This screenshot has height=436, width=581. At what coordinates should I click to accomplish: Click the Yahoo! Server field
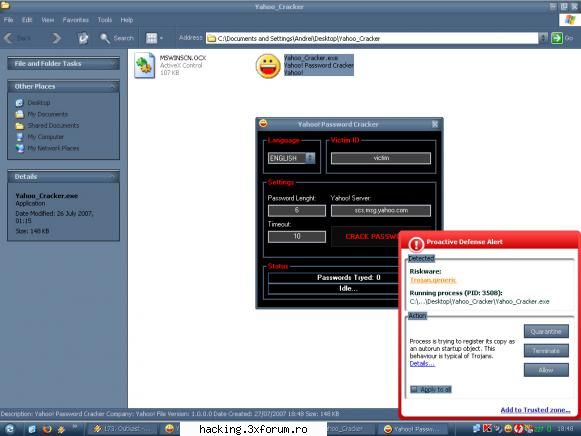click(381, 210)
